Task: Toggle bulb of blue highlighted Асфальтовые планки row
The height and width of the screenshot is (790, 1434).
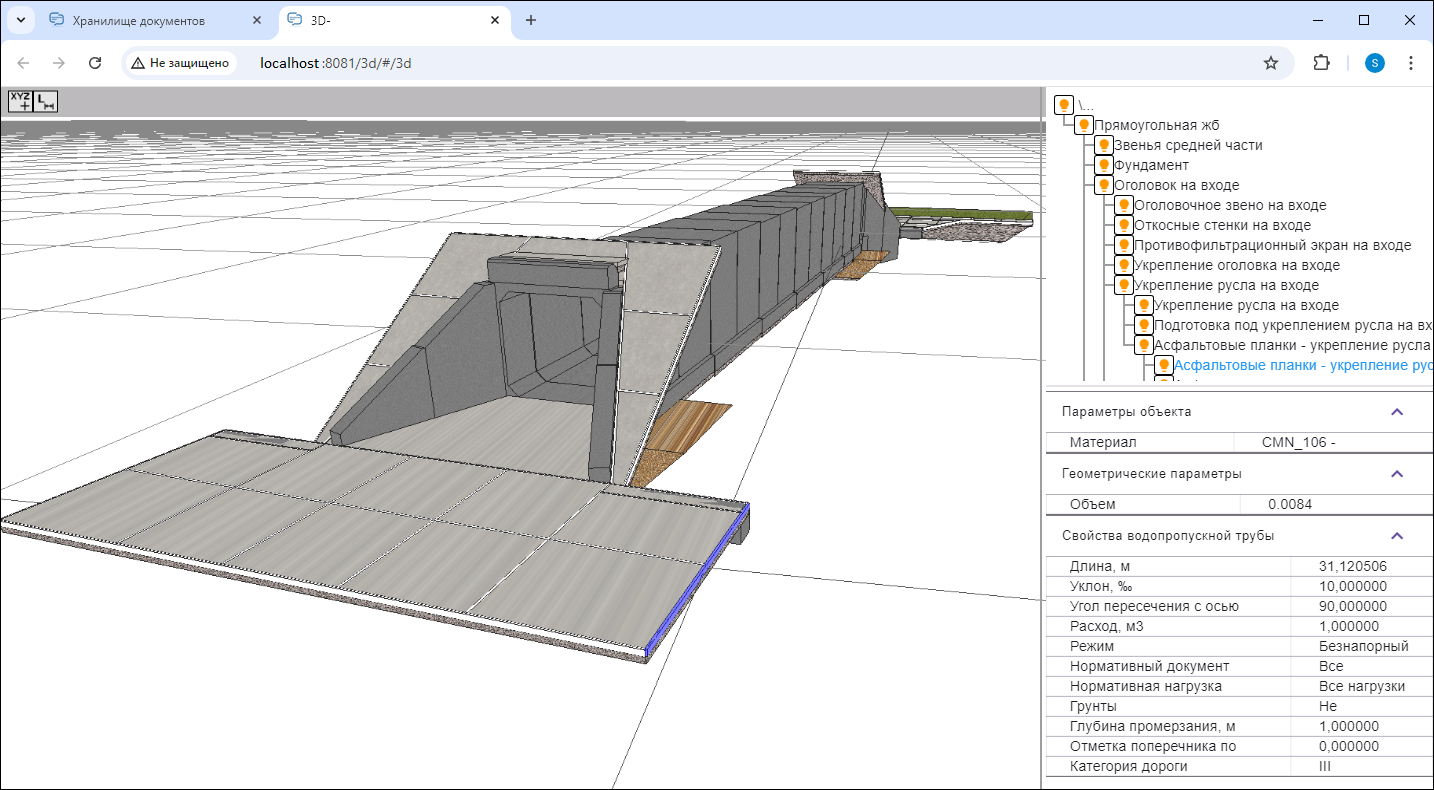Action: tap(1163, 365)
